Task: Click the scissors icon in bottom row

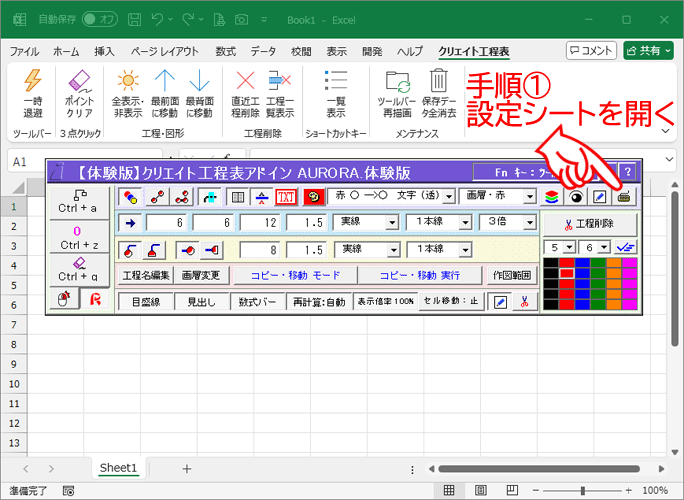Action: [x=524, y=301]
